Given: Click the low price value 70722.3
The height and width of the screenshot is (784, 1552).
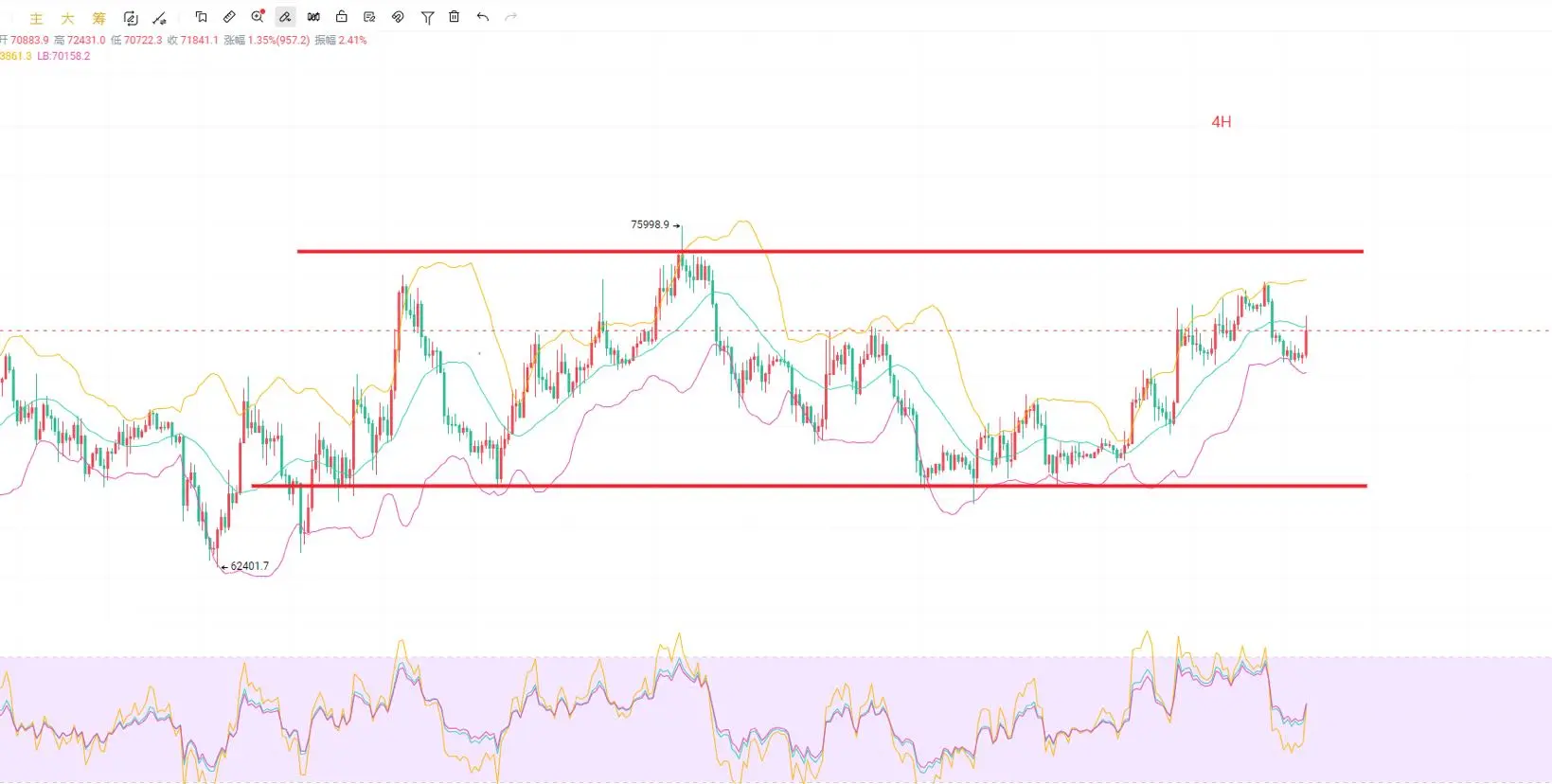Looking at the screenshot, I should point(143,41).
